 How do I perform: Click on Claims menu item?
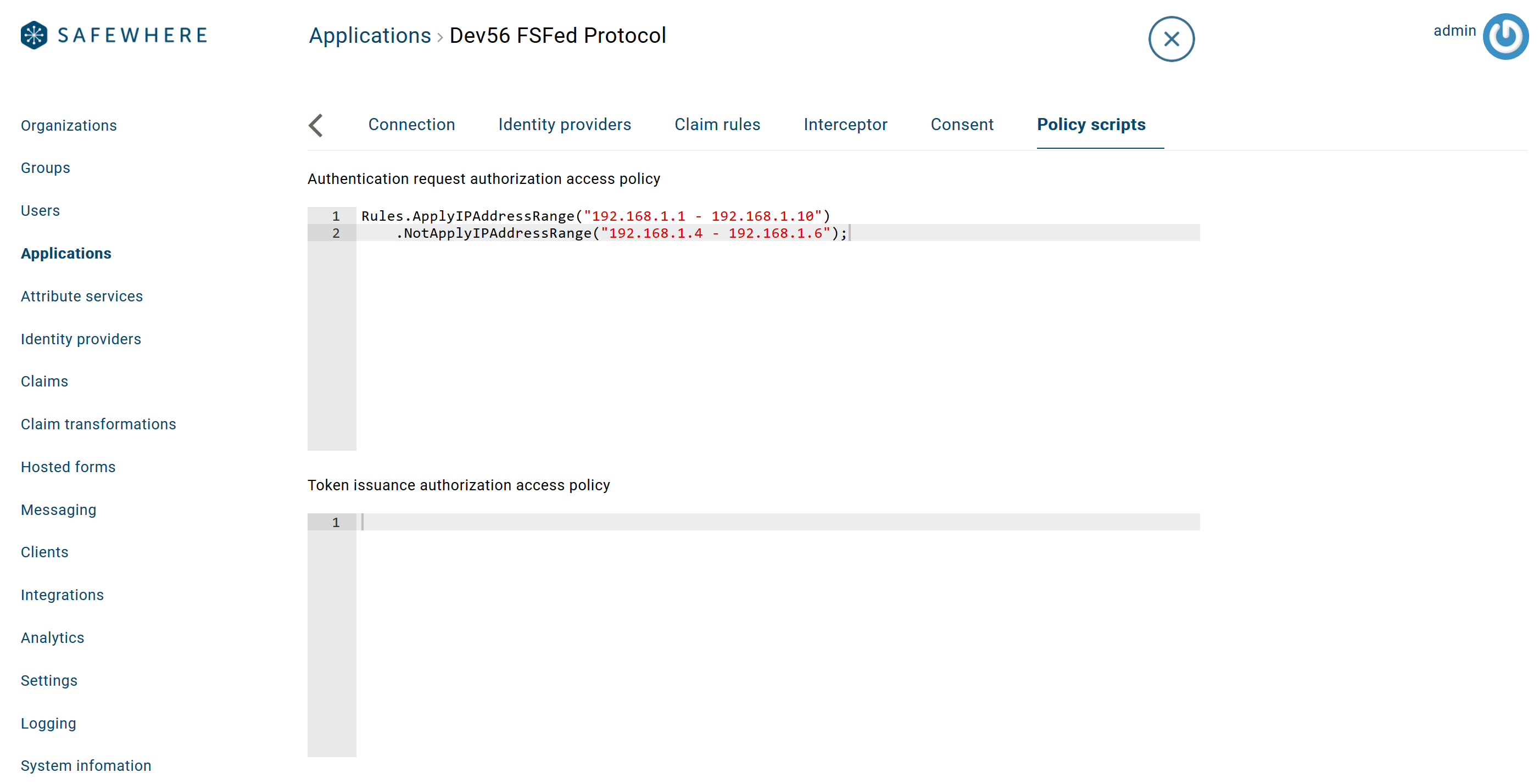pos(43,381)
